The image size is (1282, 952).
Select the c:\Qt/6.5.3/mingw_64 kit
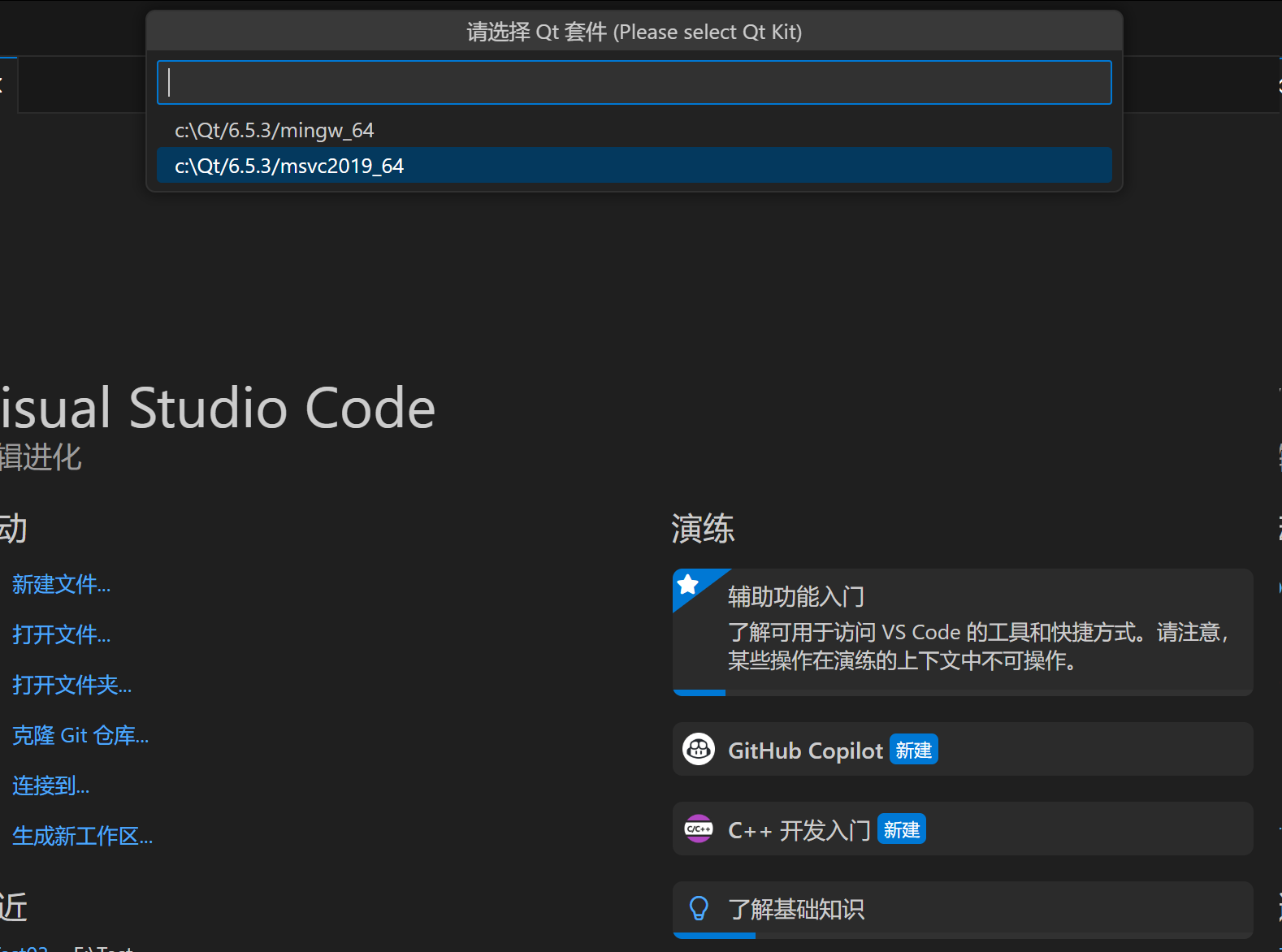pyautogui.click(x=634, y=130)
